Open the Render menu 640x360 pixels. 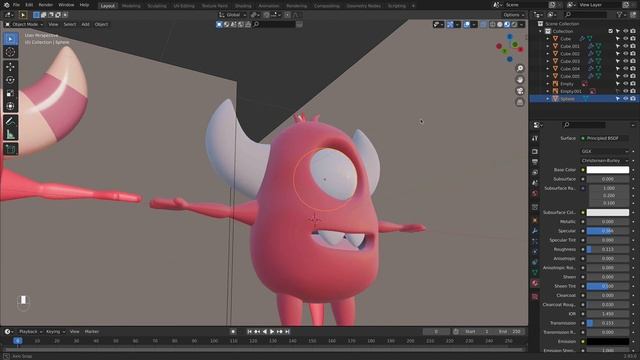pyautogui.click(x=46, y=5)
